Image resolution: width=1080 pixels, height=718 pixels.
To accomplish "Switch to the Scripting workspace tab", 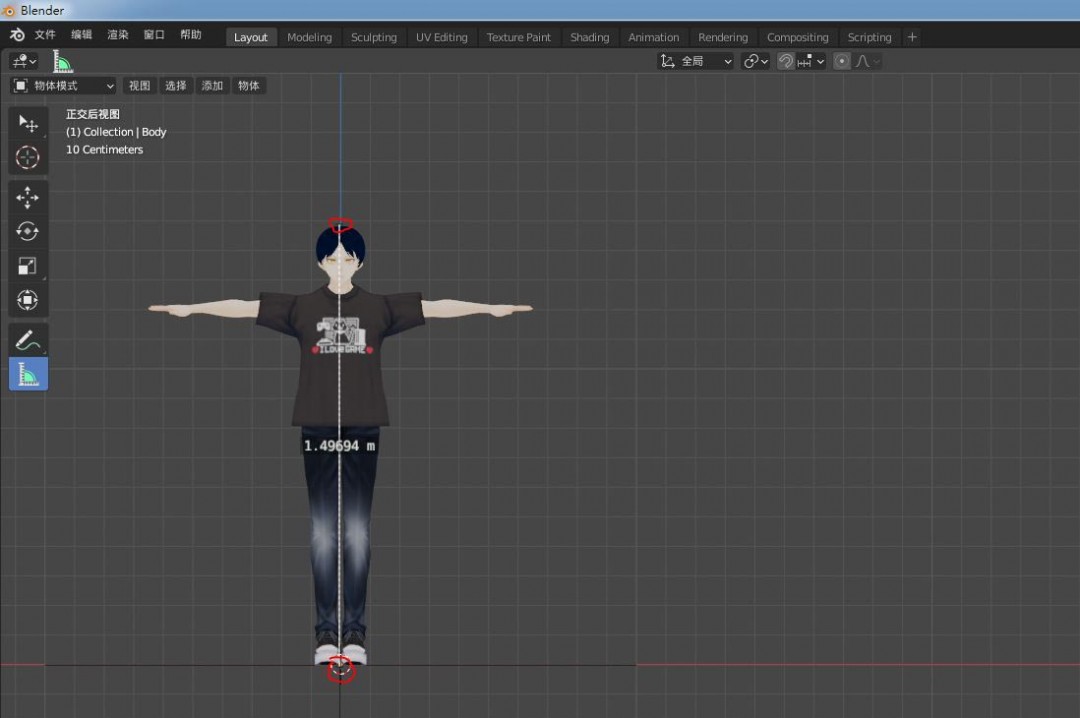I will pos(869,37).
